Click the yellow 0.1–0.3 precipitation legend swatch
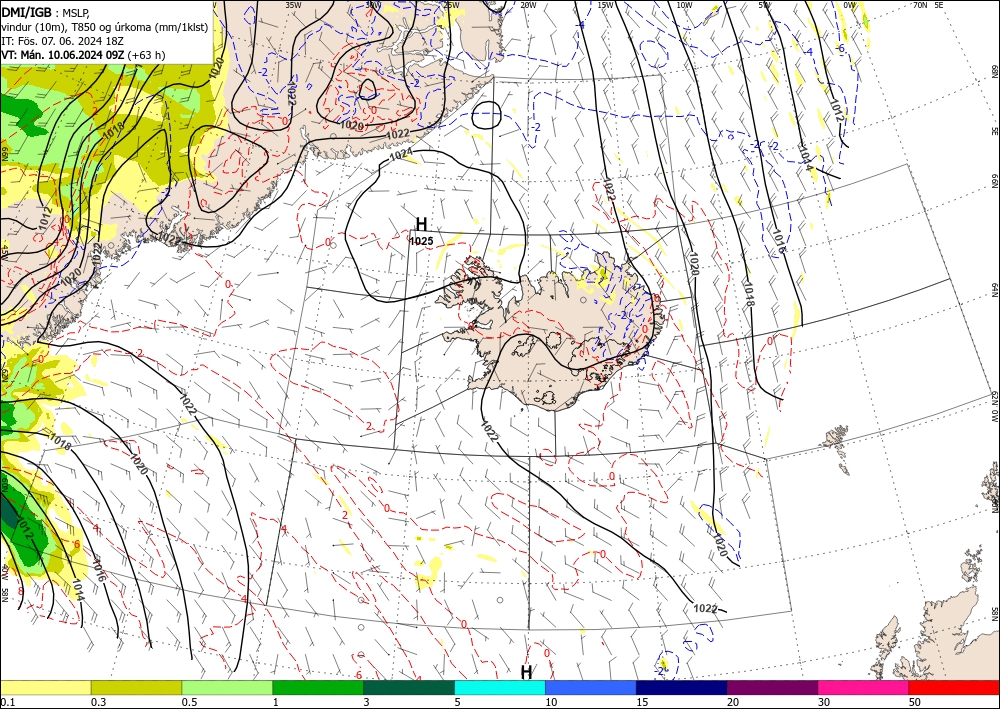 tap(45, 687)
